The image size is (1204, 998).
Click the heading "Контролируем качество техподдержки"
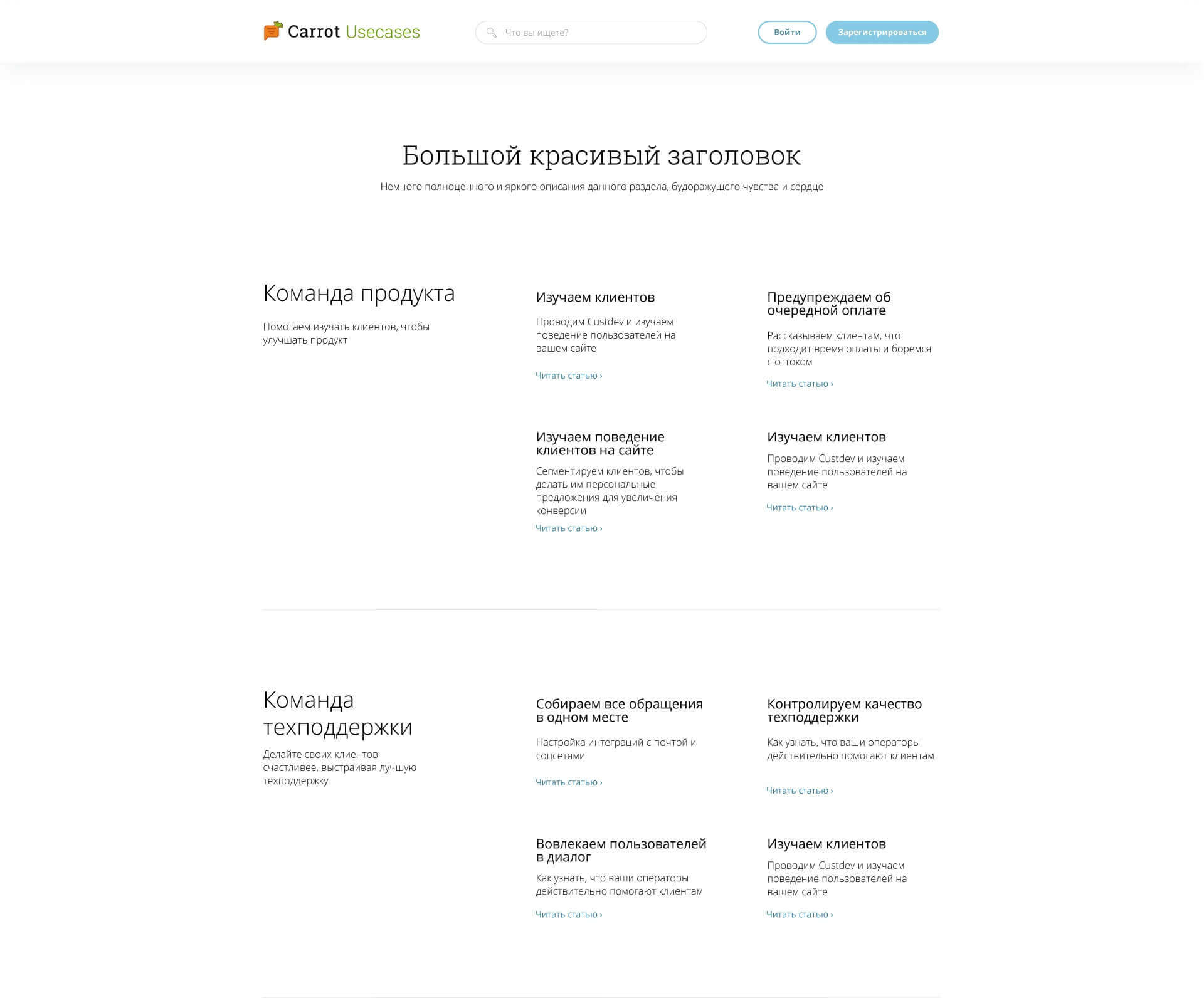[x=844, y=711]
